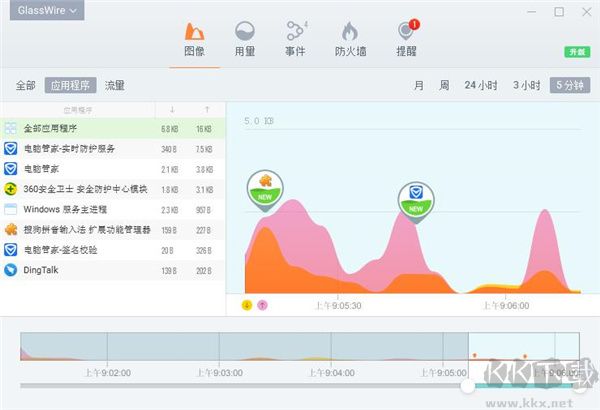Sort by upload column arrow

(x=207, y=109)
